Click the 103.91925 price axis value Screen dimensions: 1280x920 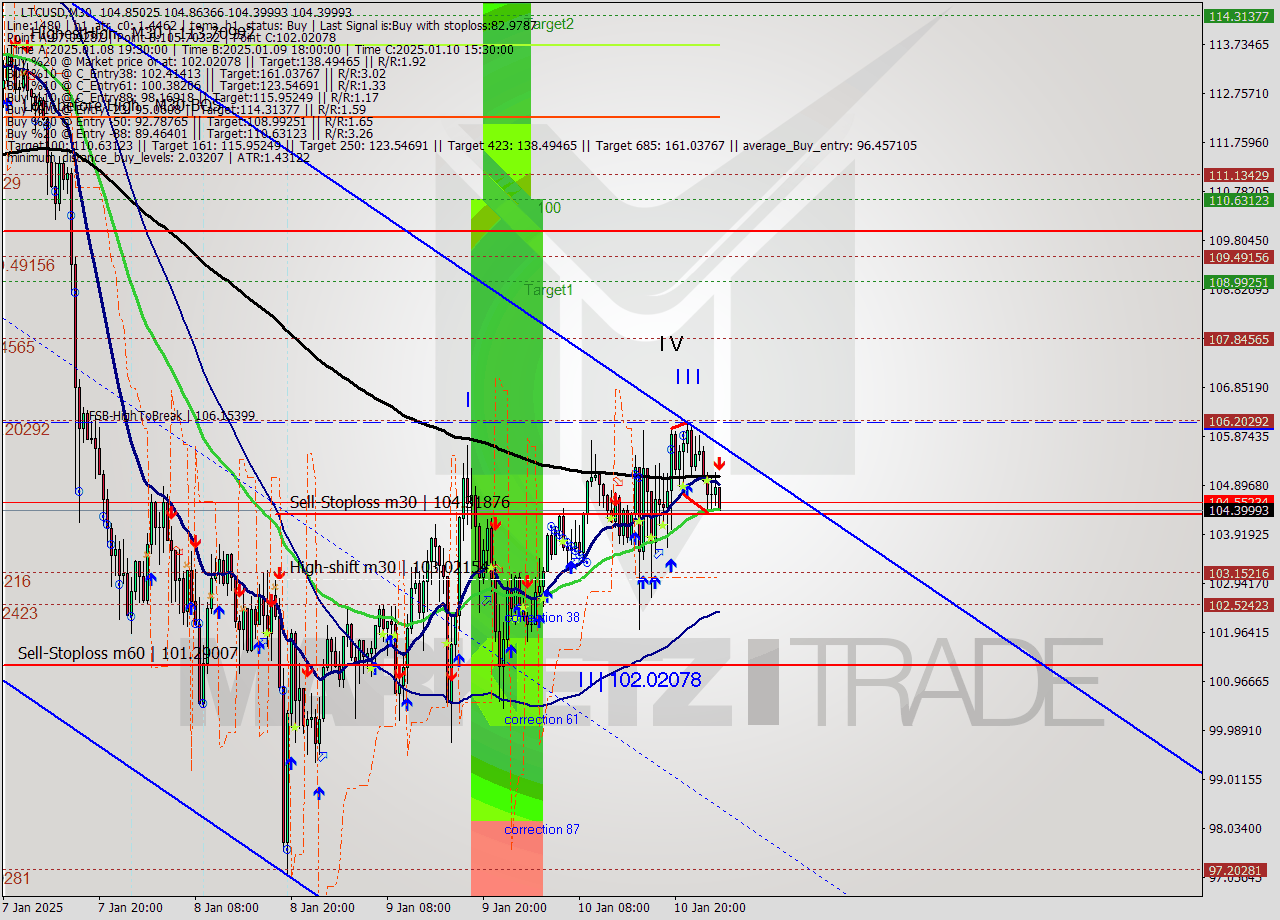point(1239,534)
